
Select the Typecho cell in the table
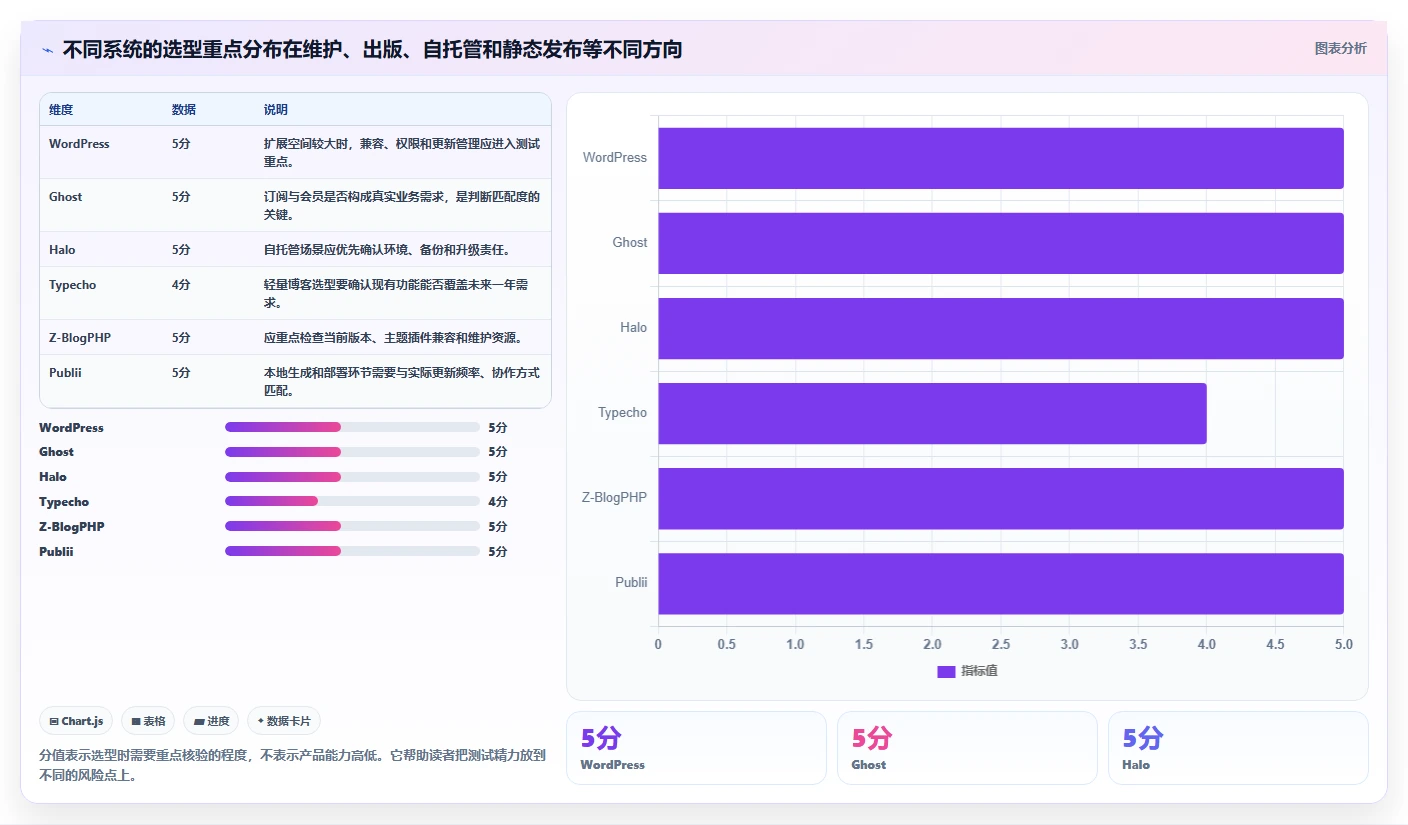point(73,285)
